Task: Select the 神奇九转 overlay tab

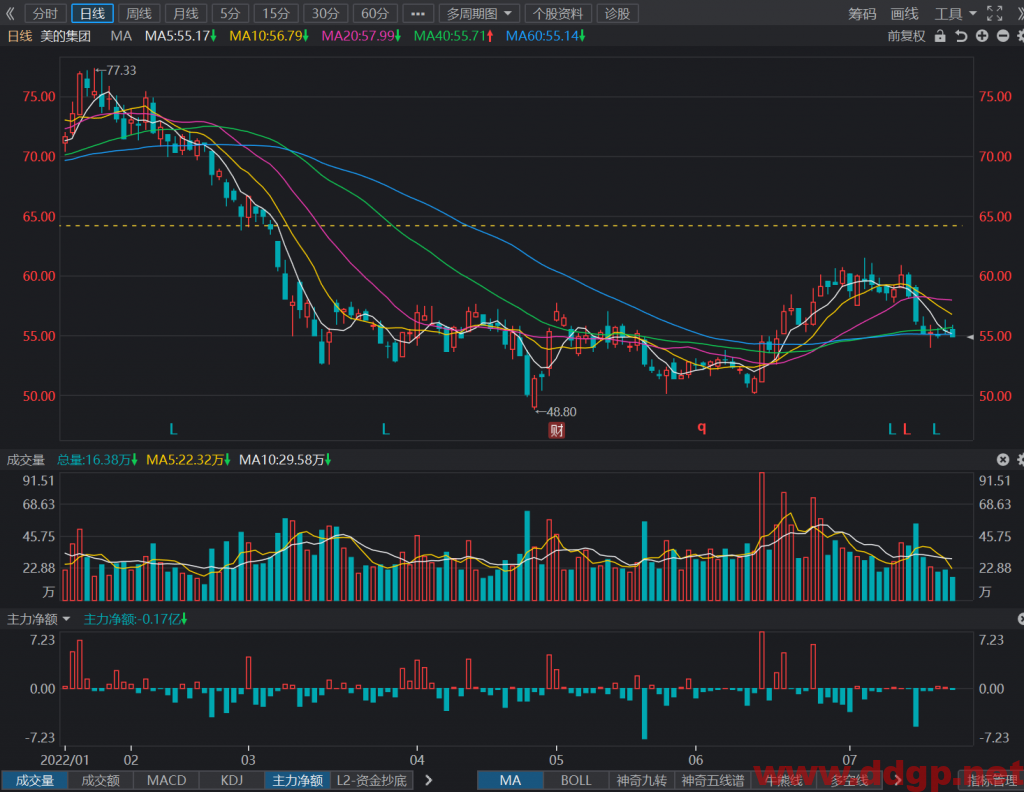Action: click(642, 780)
